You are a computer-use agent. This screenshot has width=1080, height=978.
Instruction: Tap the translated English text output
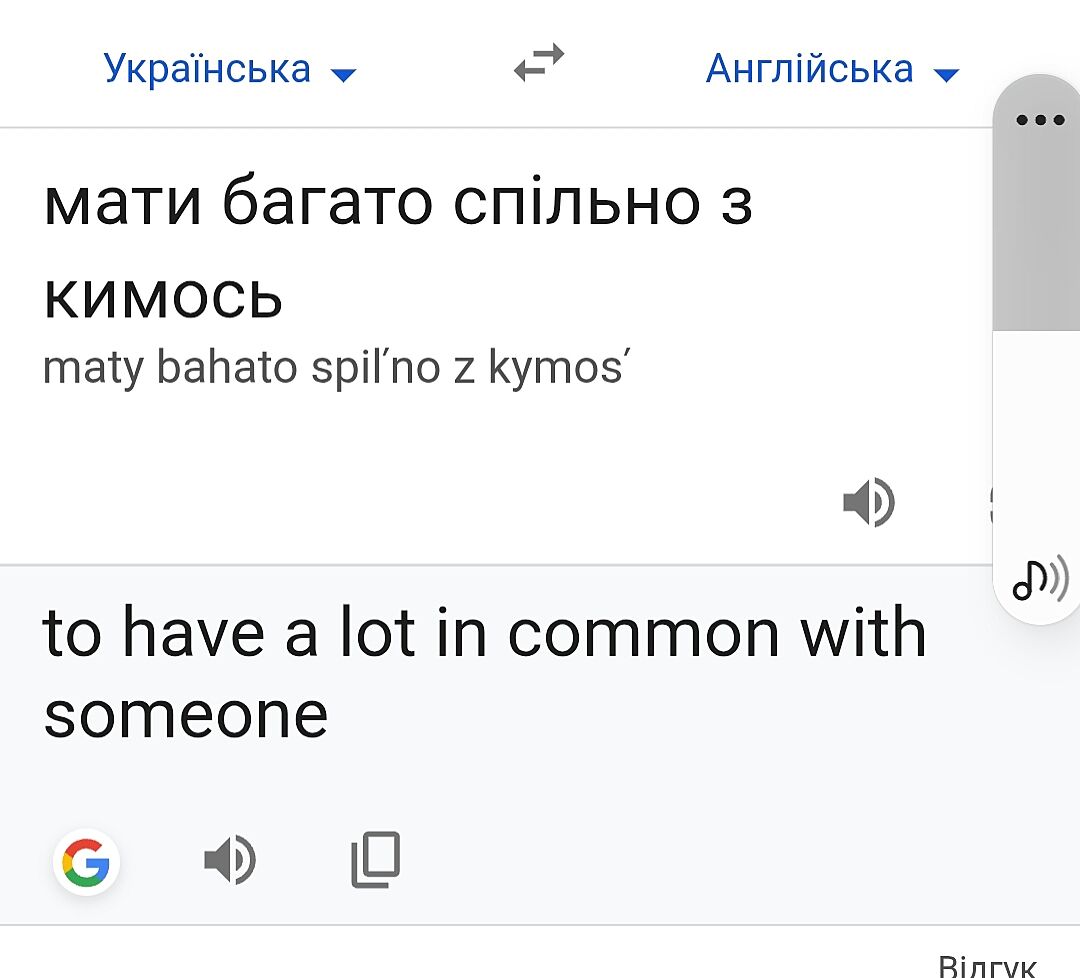coord(484,672)
